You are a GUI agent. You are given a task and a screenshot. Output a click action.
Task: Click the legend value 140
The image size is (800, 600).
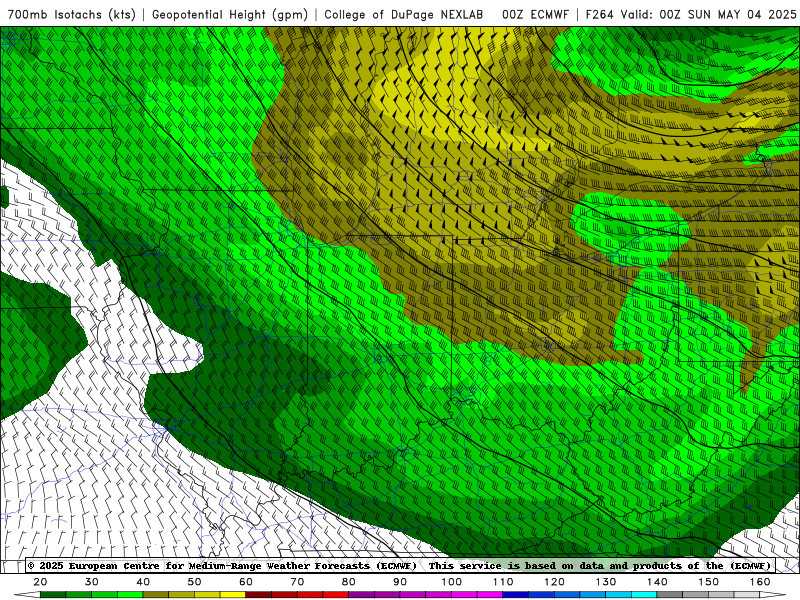[657, 582]
